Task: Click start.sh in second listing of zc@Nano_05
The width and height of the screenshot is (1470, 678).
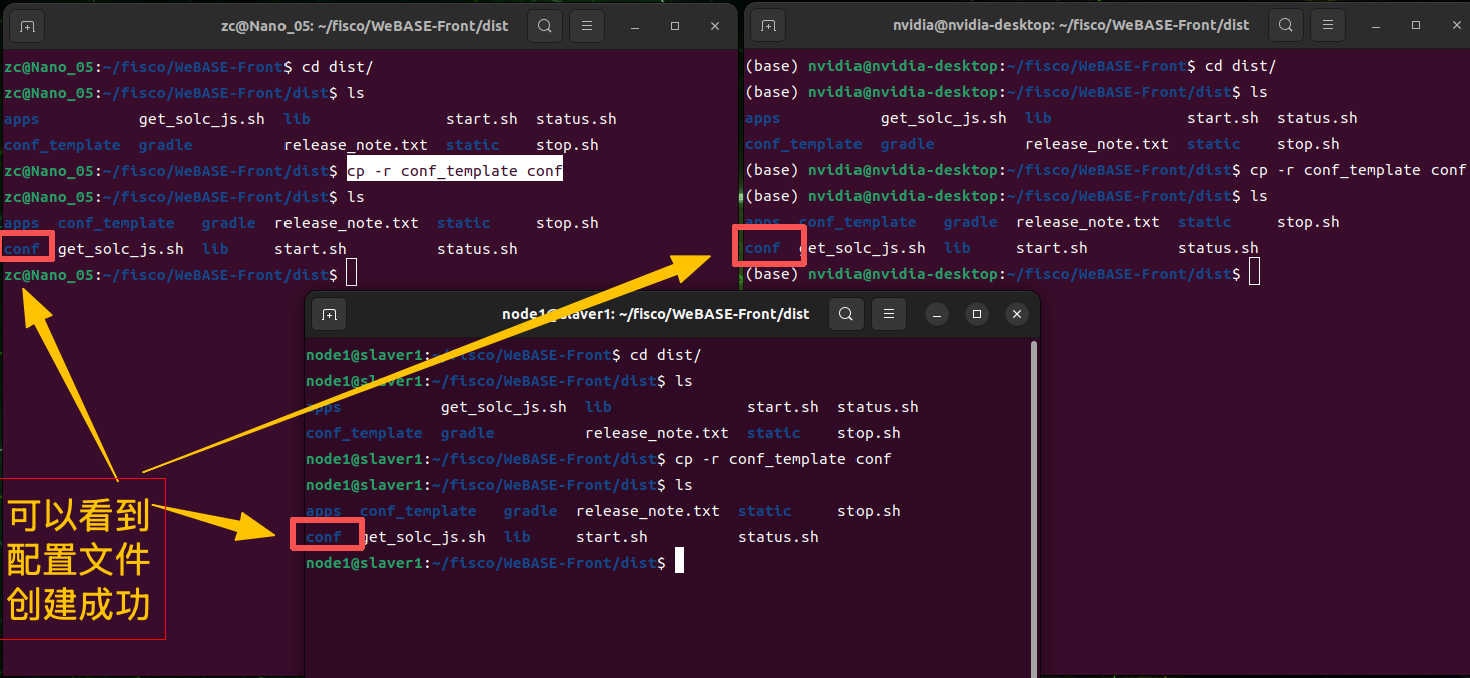Action: coord(310,249)
